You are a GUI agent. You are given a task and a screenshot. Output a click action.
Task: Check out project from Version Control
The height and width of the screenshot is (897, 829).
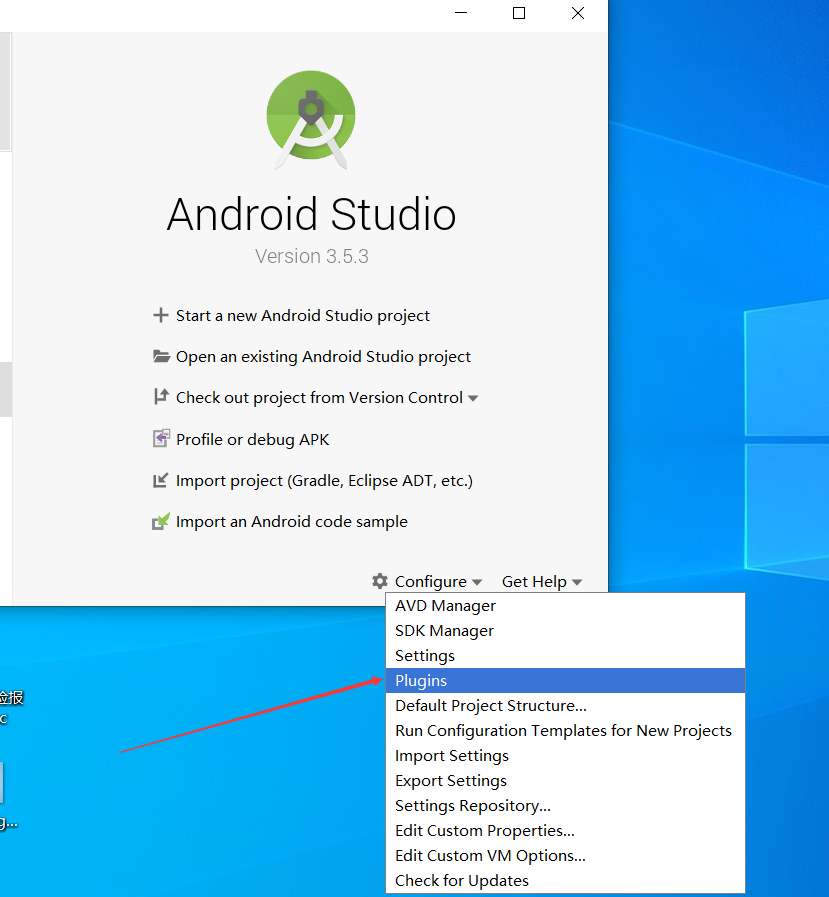319,398
